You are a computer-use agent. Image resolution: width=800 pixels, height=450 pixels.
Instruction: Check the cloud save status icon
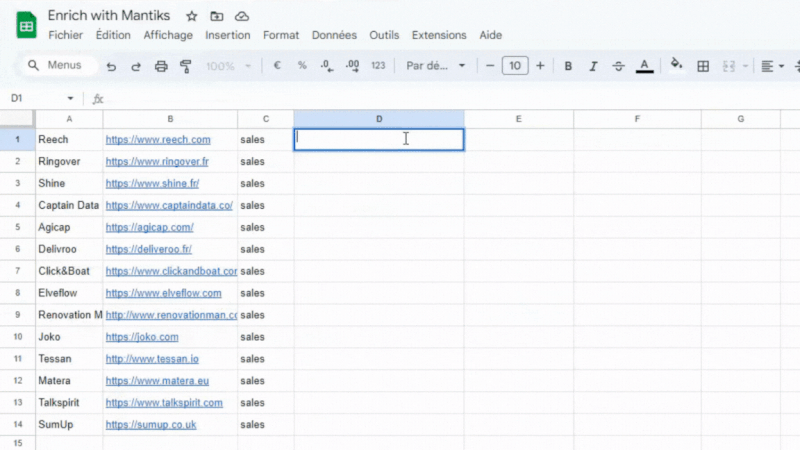click(242, 16)
